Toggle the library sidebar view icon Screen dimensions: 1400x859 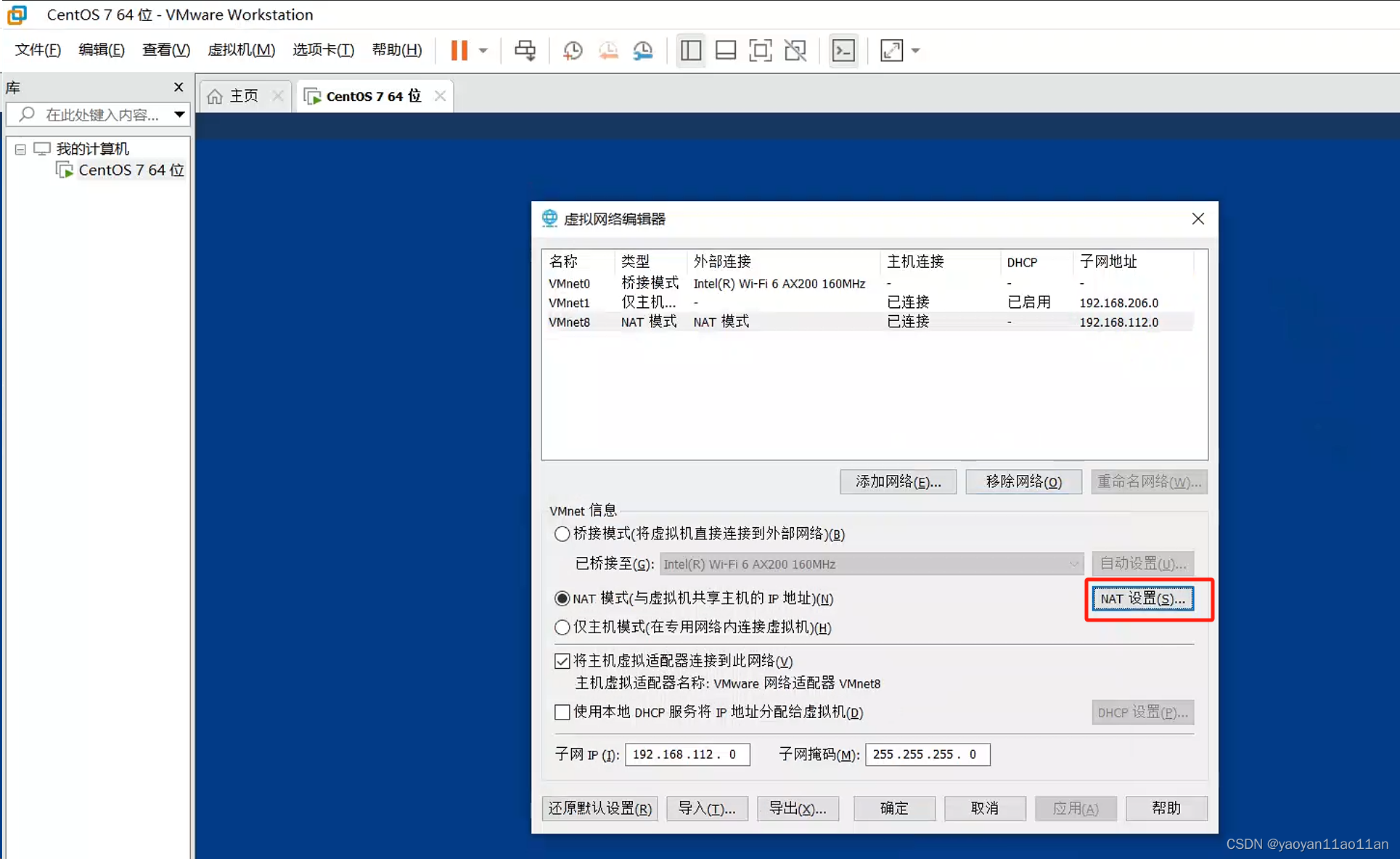tap(690, 50)
